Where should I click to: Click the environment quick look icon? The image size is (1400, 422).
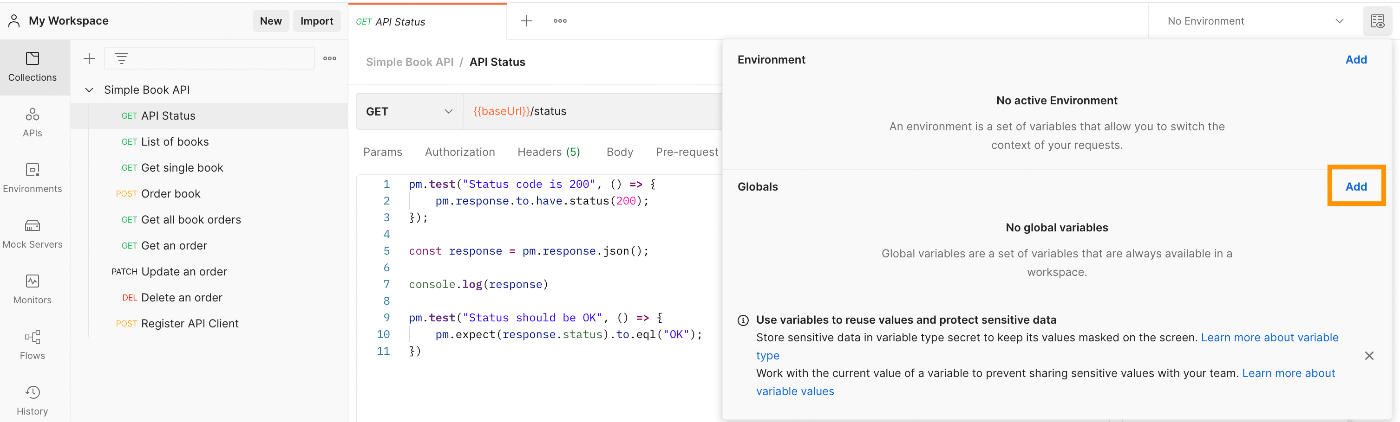tap(1378, 21)
